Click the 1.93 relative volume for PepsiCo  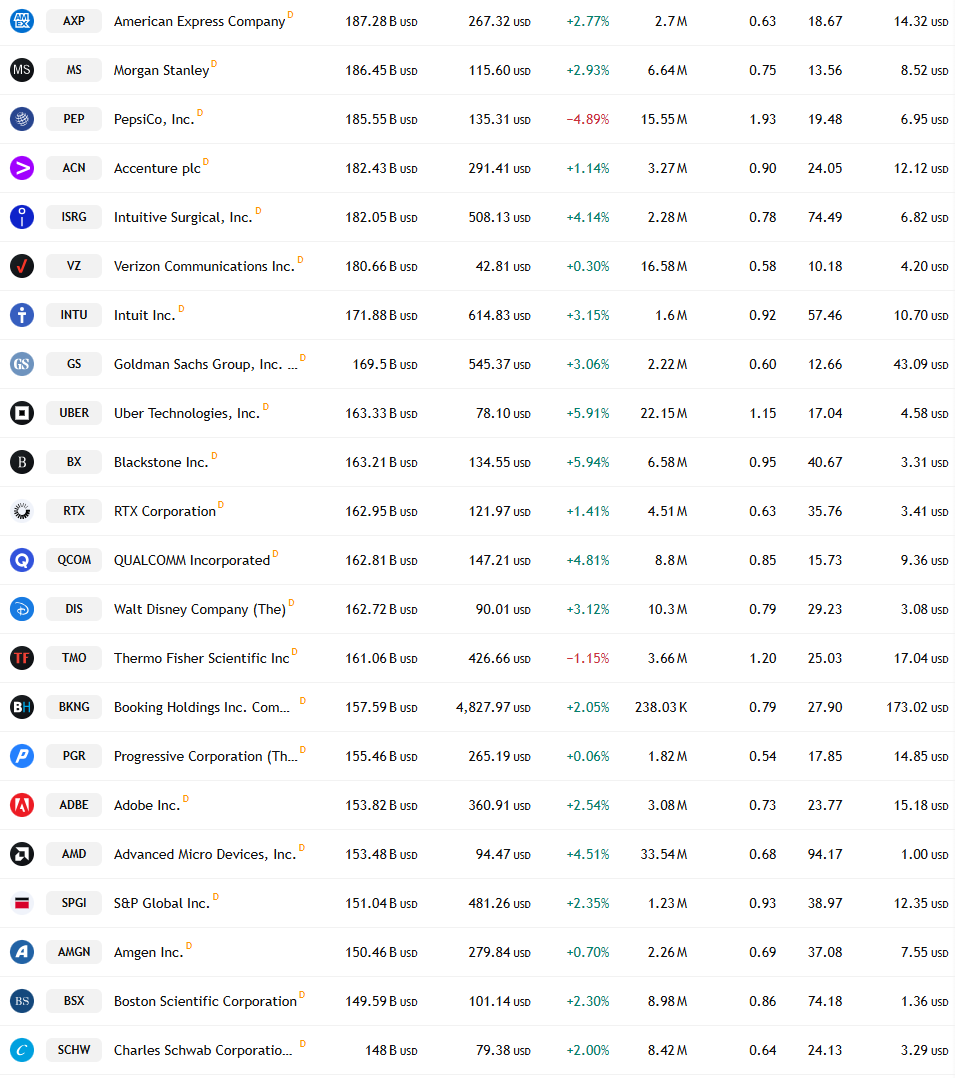(x=762, y=119)
